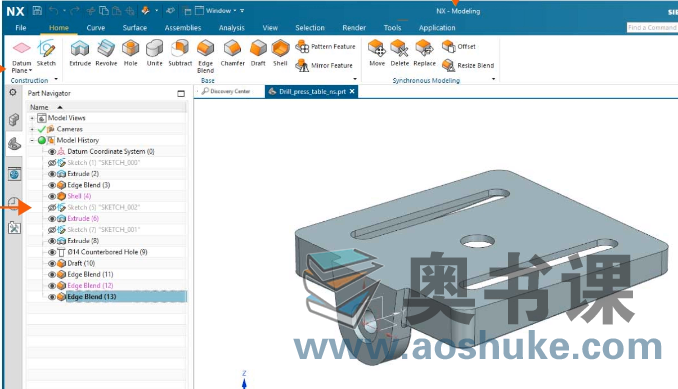Select the Extrude tool in ribbon
Screen dimensions: 678x389
coord(80,53)
